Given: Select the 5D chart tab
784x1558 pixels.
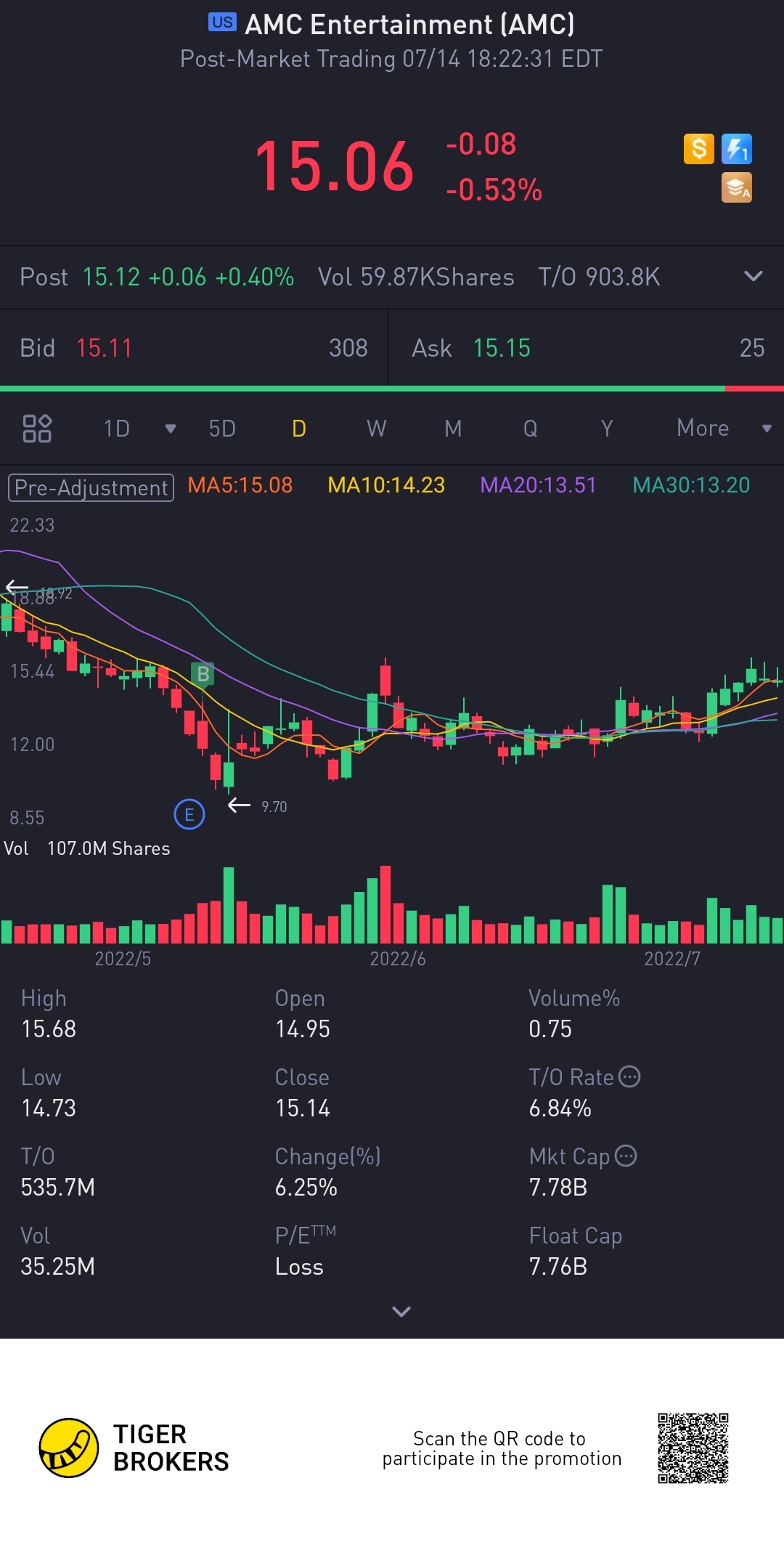Looking at the screenshot, I should tap(222, 429).
